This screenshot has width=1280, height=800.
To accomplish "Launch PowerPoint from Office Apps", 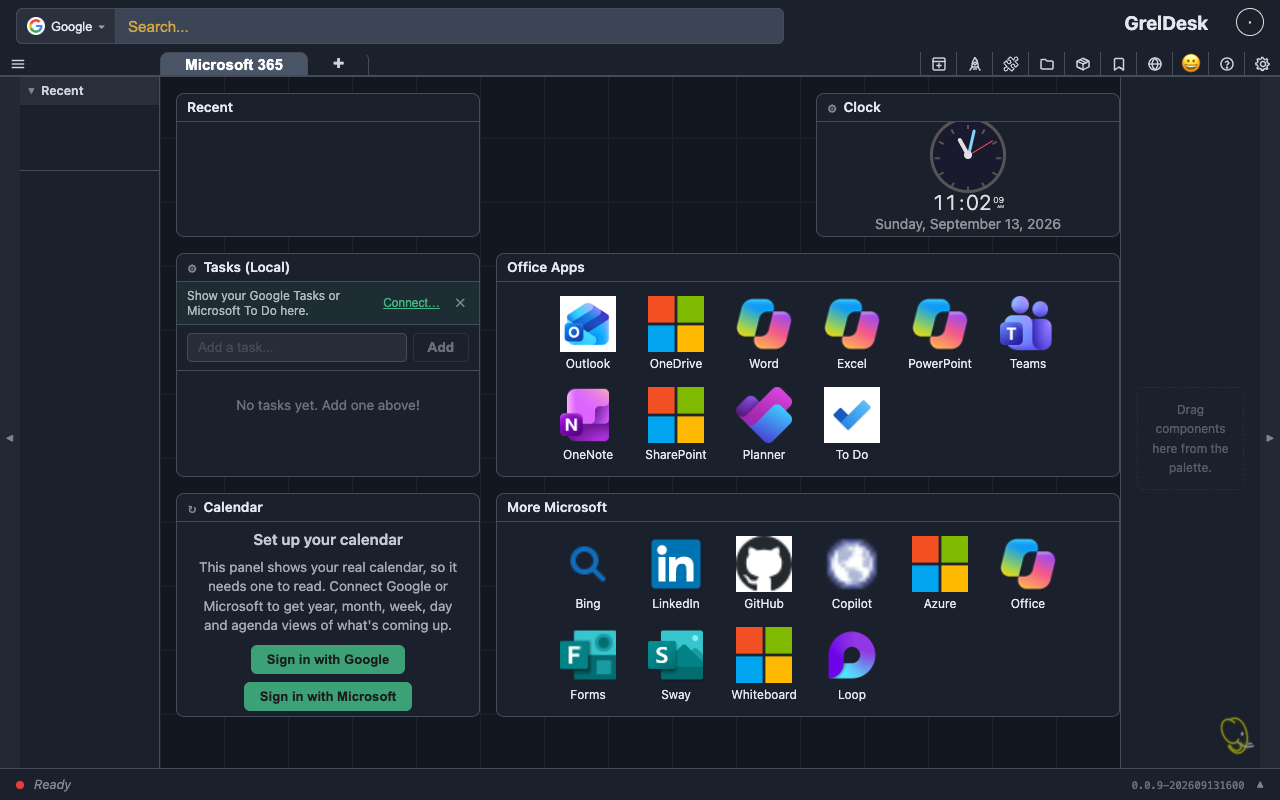I will pyautogui.click(x=940, y=324).
